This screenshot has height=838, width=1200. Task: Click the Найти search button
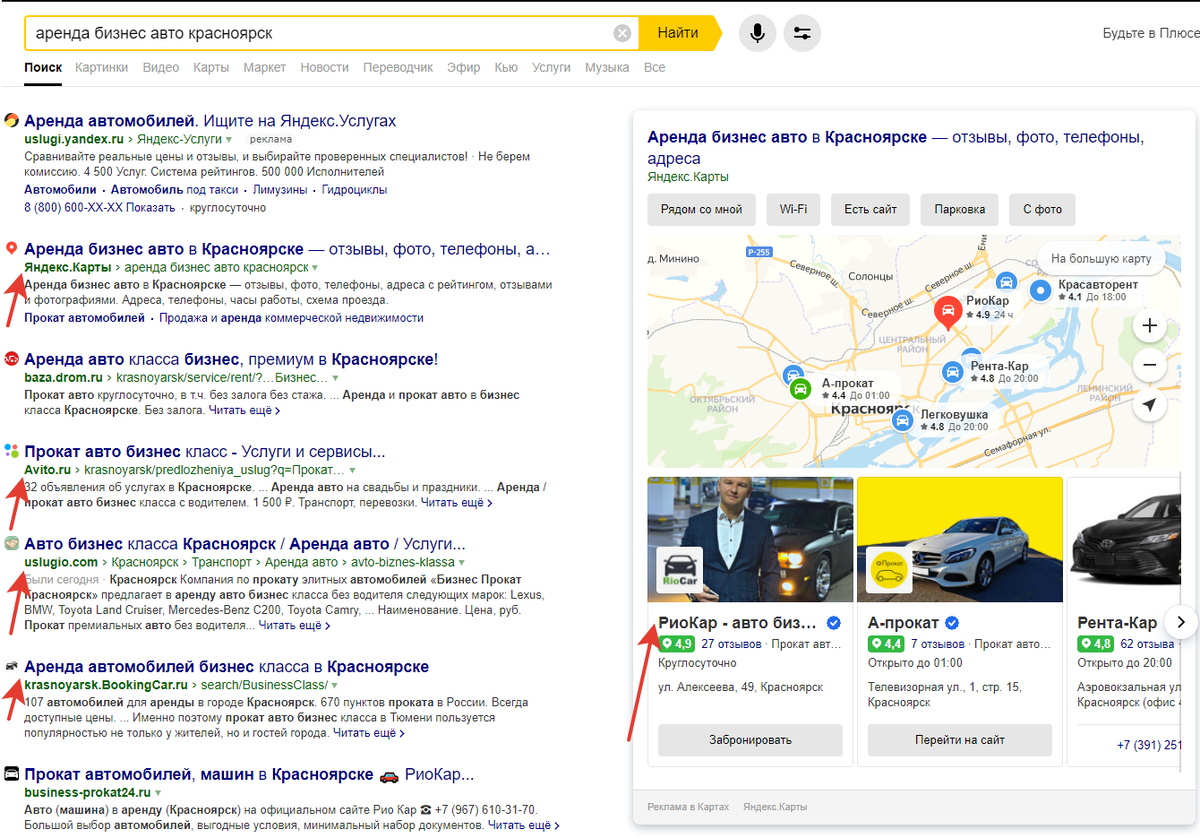coord(678,33)
